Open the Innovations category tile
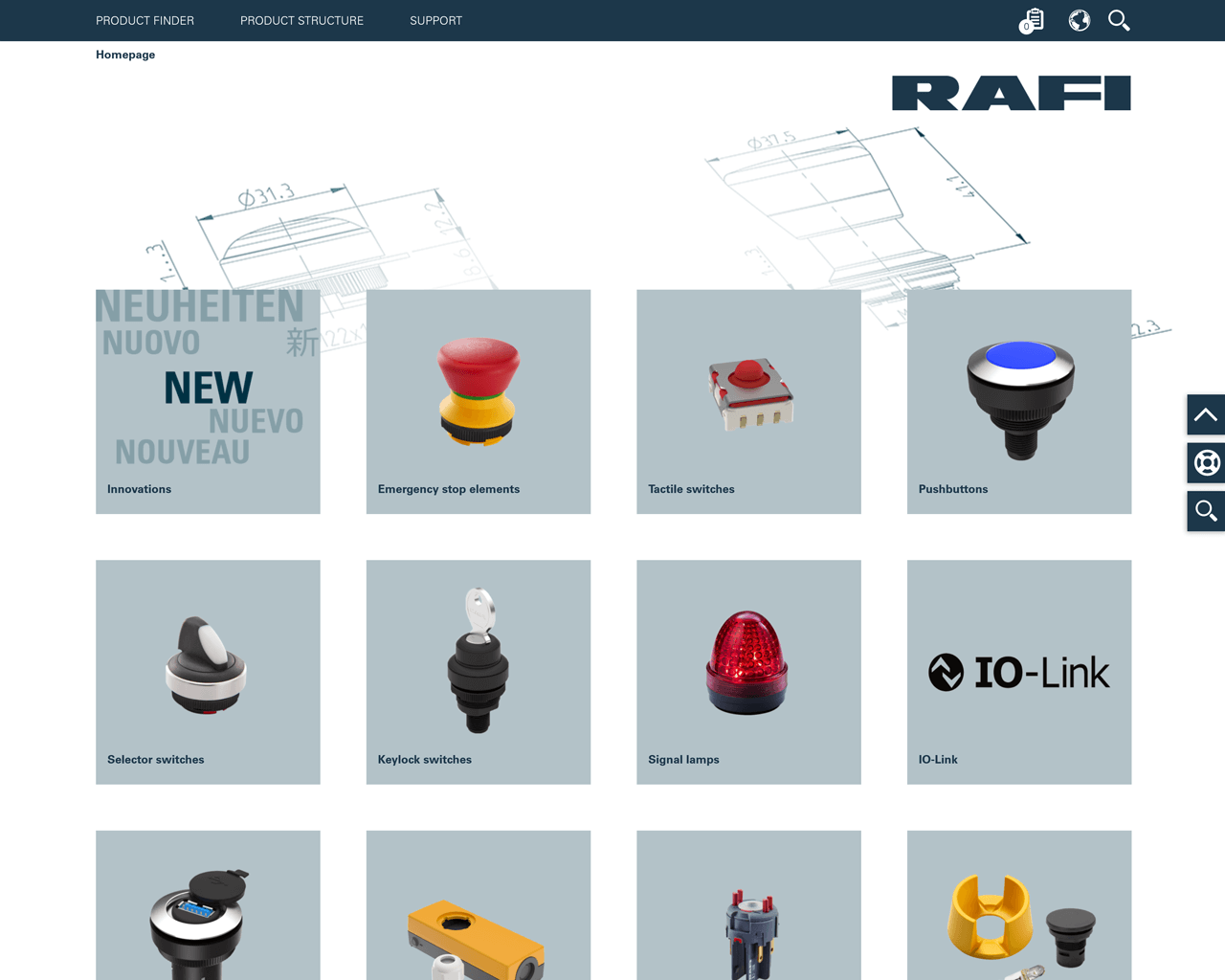 [208, 402]
